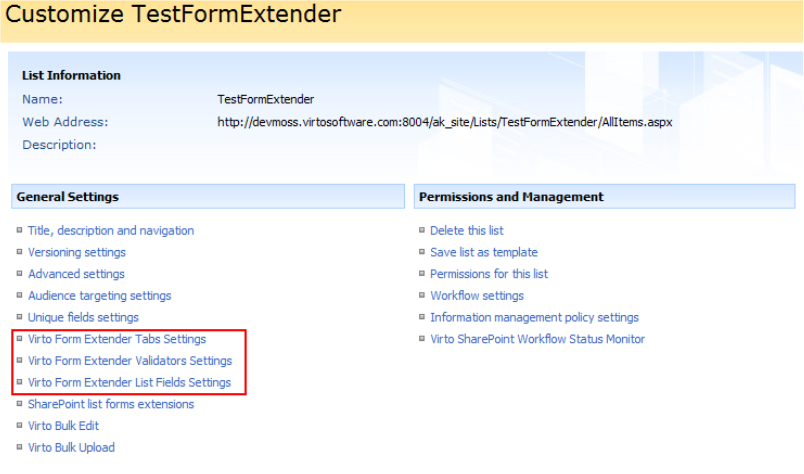Click Delete this list
Image resolution: width=804 pixels, height=474 pixels.
pyautogui.click(x=467, y=231)
